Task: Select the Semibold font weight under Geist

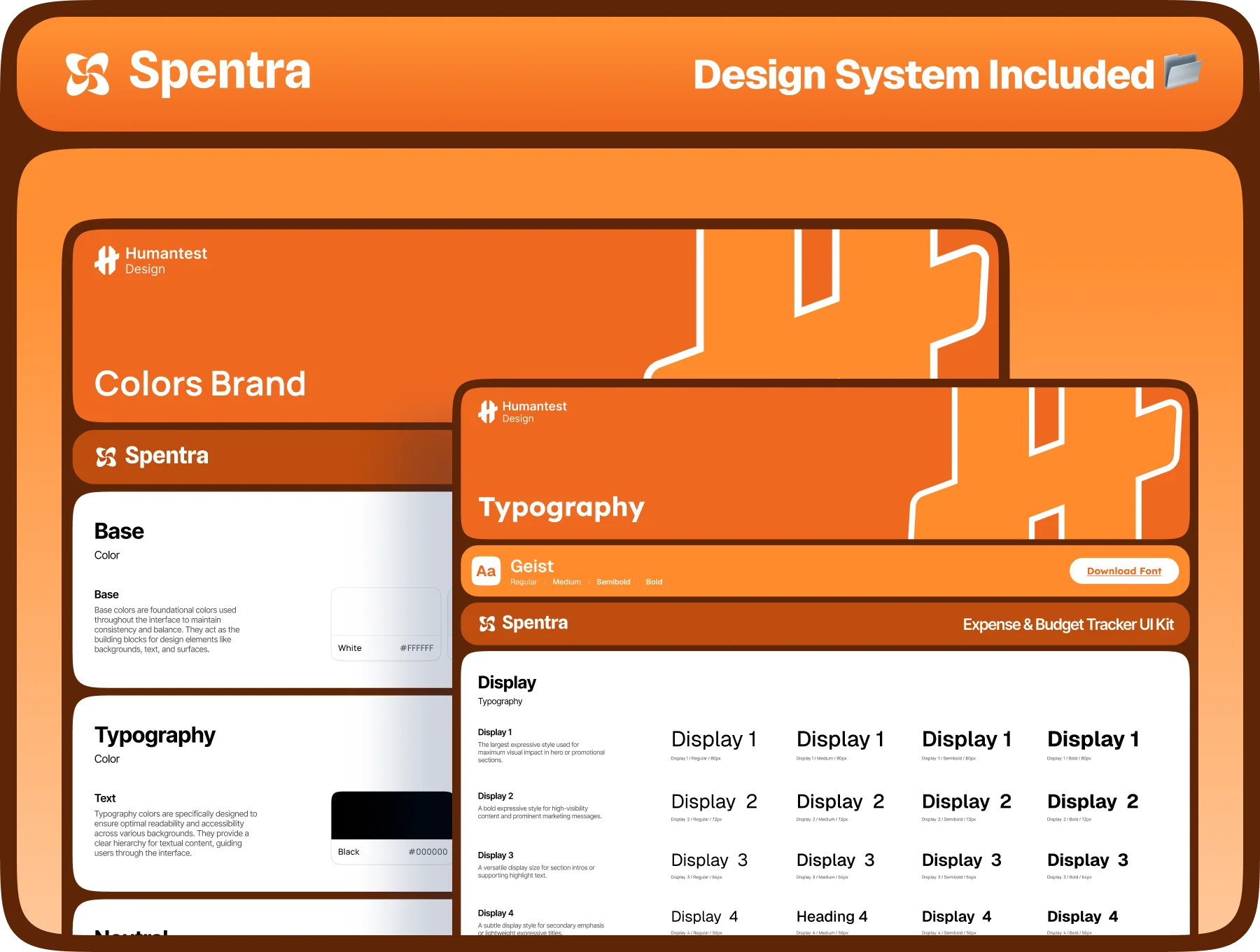Action: click(x=613, y=582)
